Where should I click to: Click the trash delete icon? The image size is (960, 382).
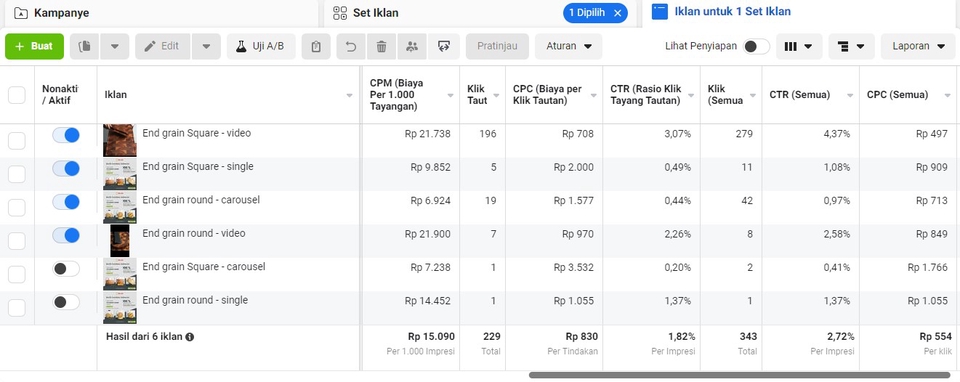coord(381,47)
